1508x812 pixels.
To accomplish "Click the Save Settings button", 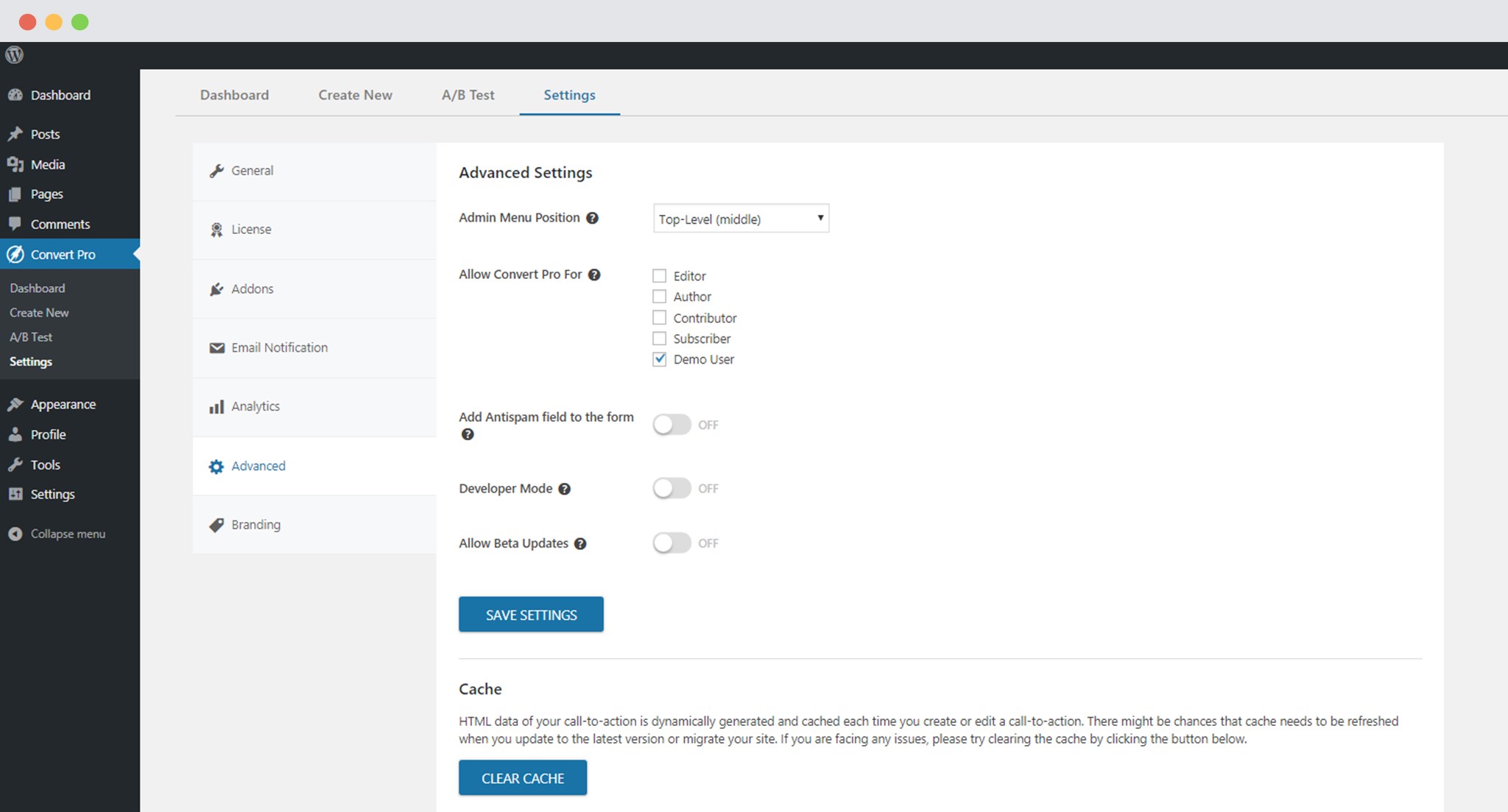I will 531,614.
